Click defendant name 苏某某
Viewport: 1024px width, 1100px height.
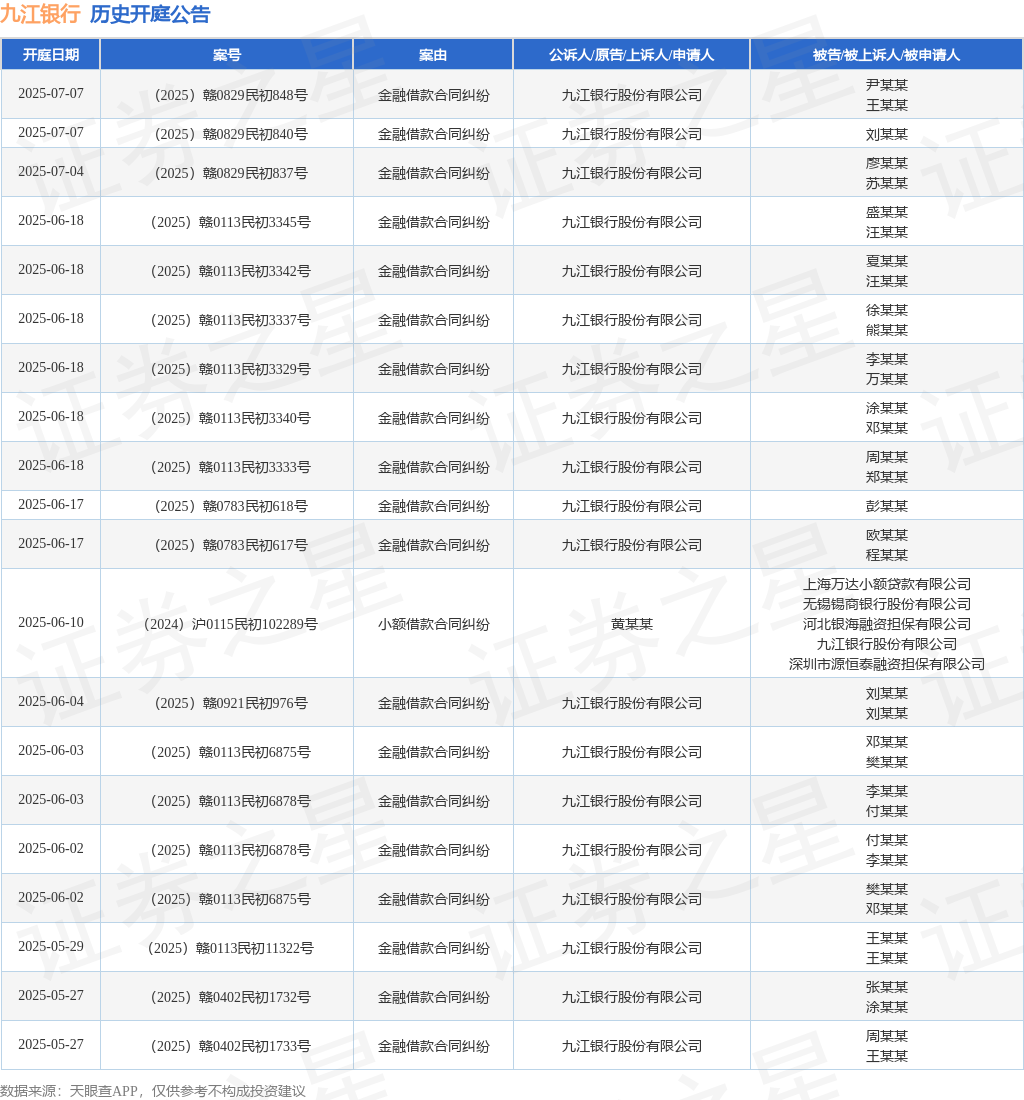click(x=887, y=183)
